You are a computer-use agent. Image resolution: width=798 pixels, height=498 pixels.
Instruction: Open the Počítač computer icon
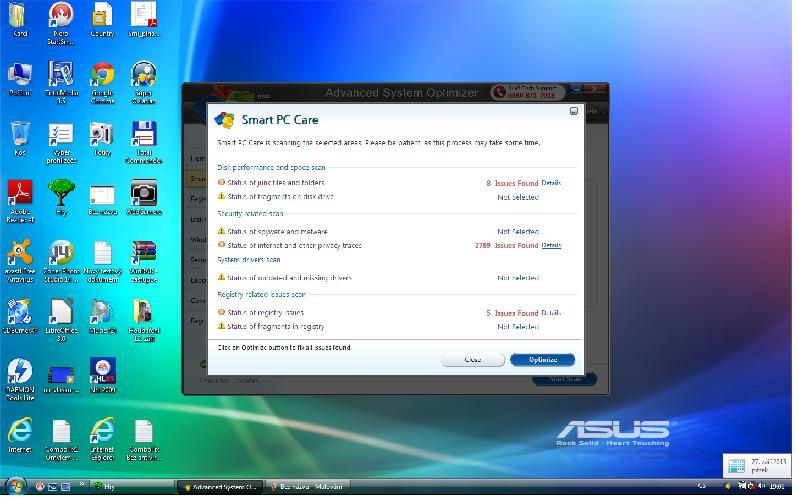coord(20,78)
